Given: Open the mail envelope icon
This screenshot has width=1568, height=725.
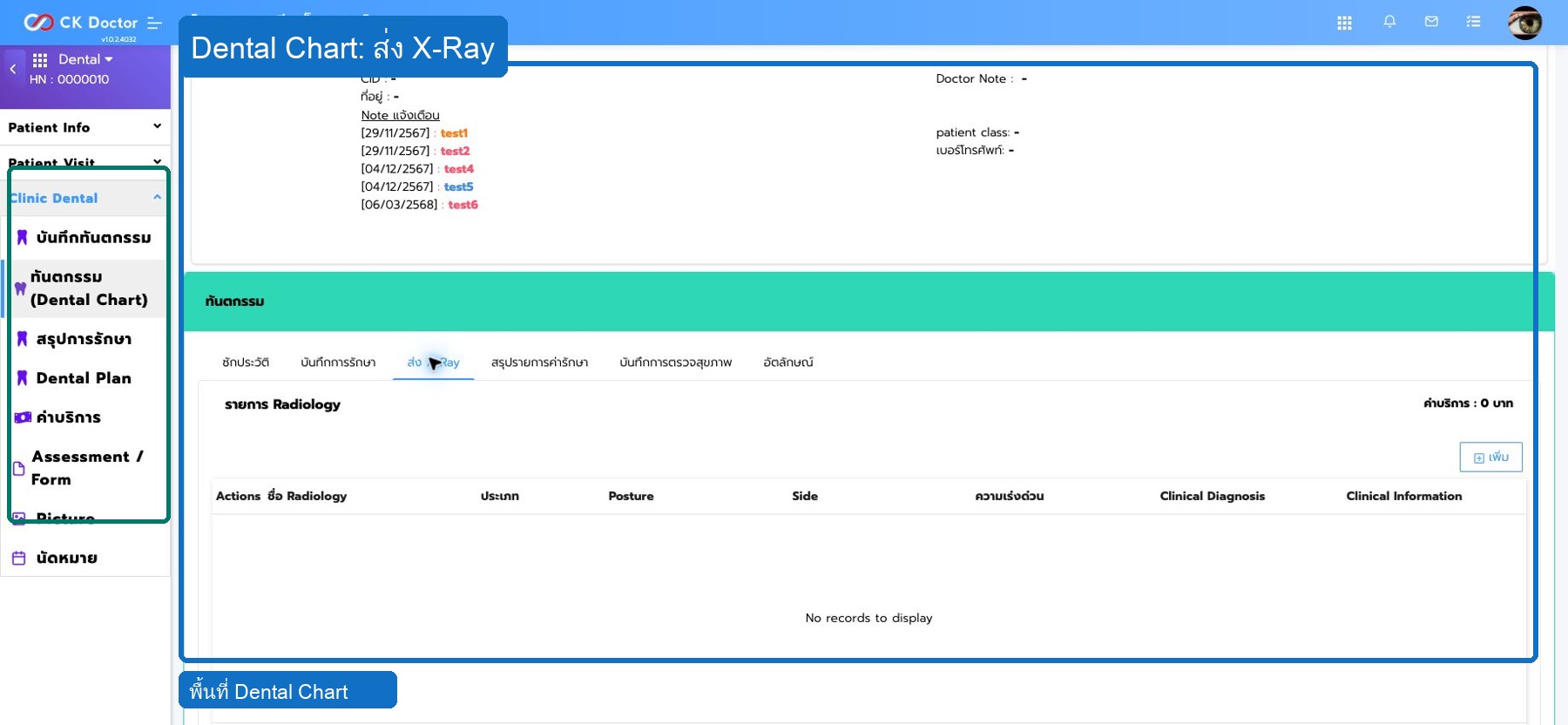Looking at the screenshot, I should [1431, 22].
